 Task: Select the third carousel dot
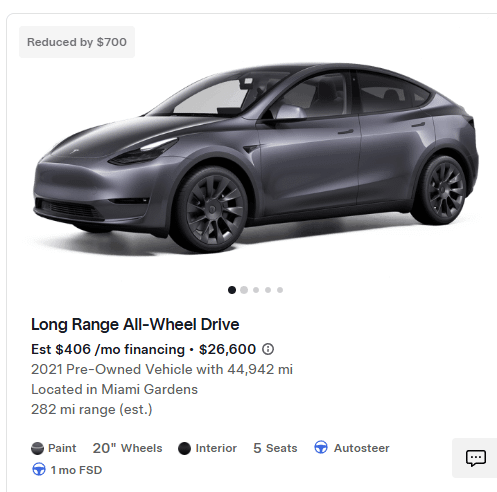tap(256, 290)
